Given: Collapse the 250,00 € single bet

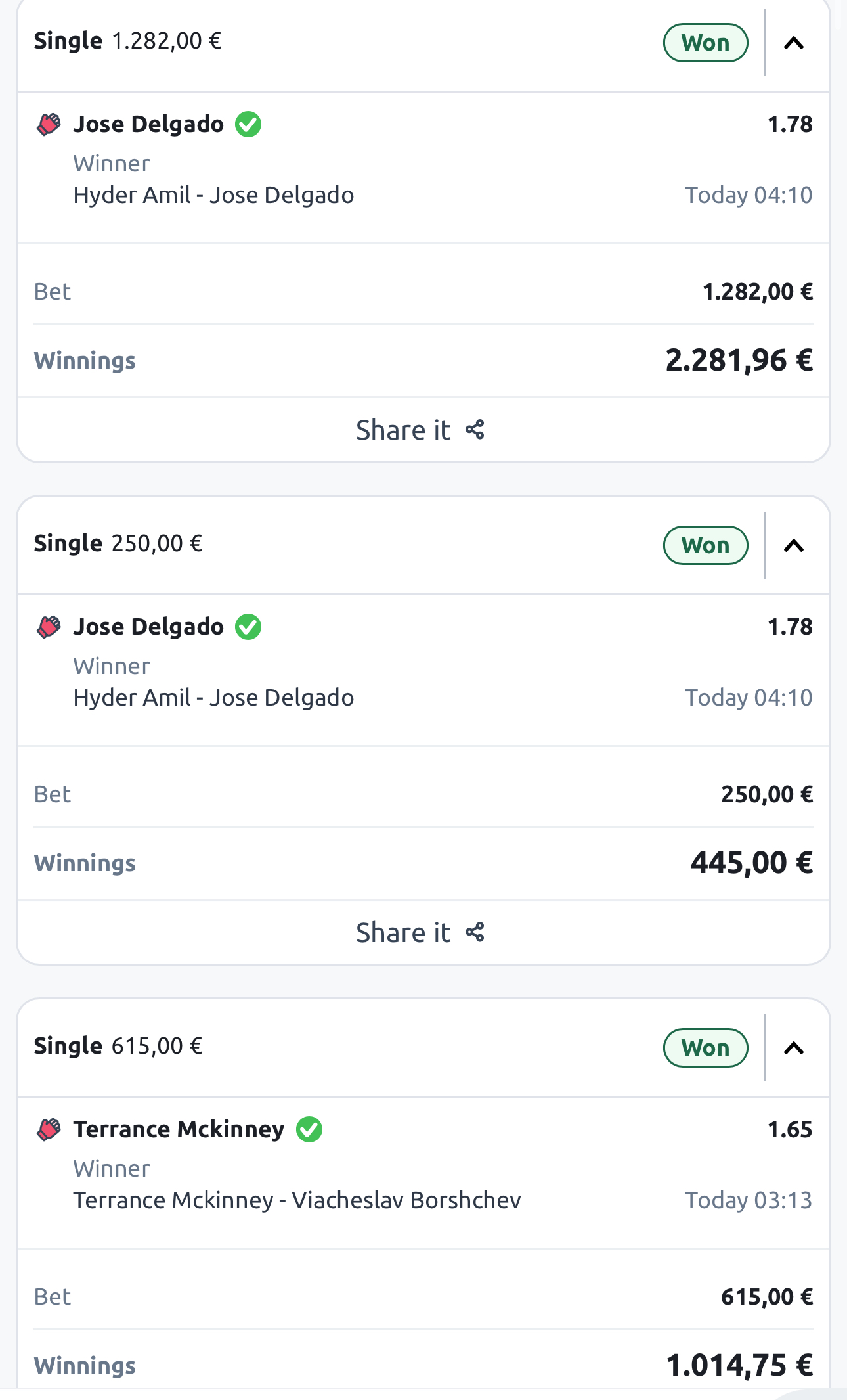Looking at the screenshot, I should tap(794, 546).
